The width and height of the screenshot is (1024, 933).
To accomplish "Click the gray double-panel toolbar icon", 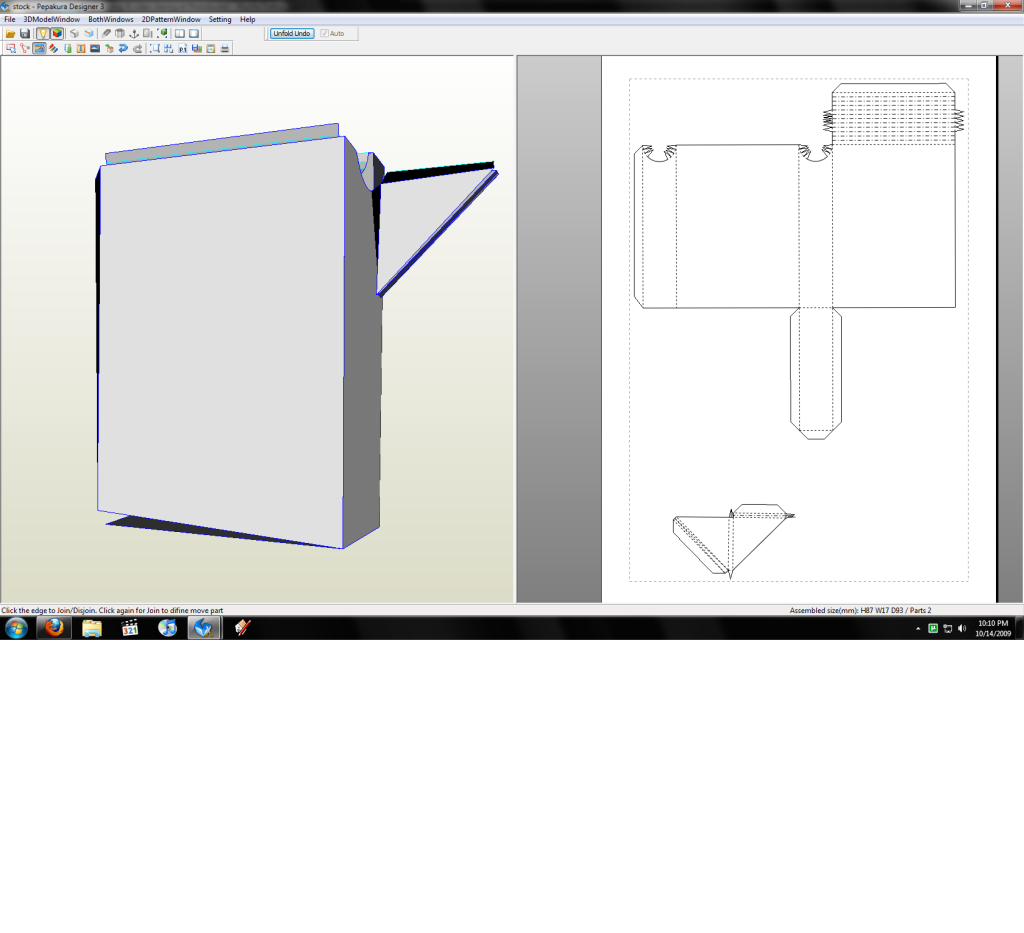I will point(148,33).
